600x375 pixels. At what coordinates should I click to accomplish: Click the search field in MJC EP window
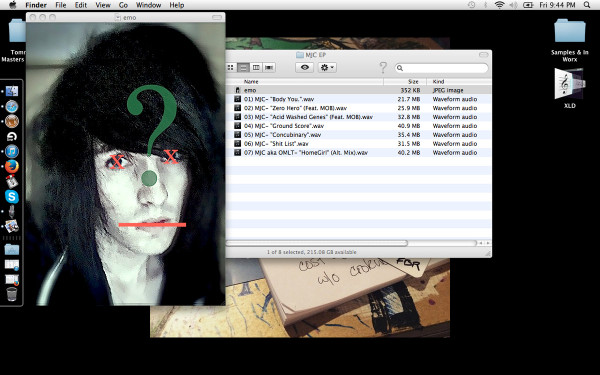click(442, 68)
